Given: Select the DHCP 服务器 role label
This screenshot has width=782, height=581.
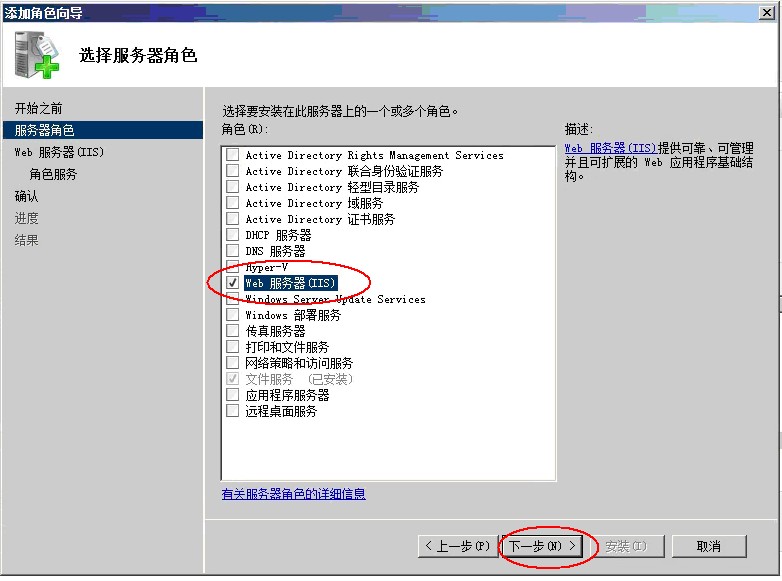Looking at the screenshot, I should coord(278,235).
